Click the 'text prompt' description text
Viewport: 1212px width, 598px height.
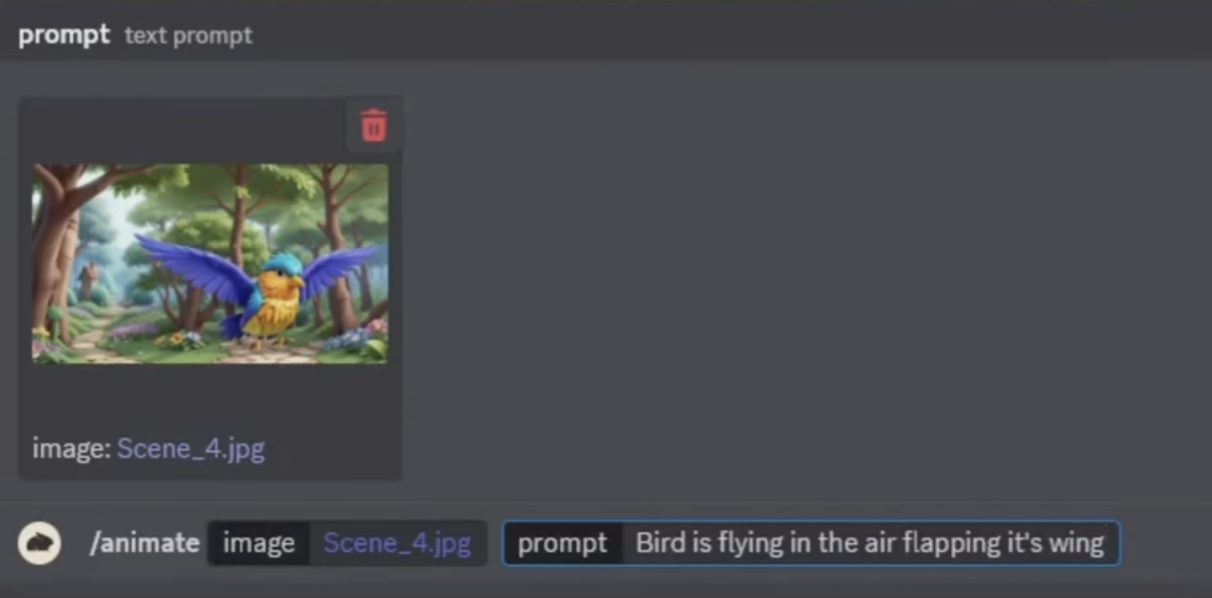(188, 36)
